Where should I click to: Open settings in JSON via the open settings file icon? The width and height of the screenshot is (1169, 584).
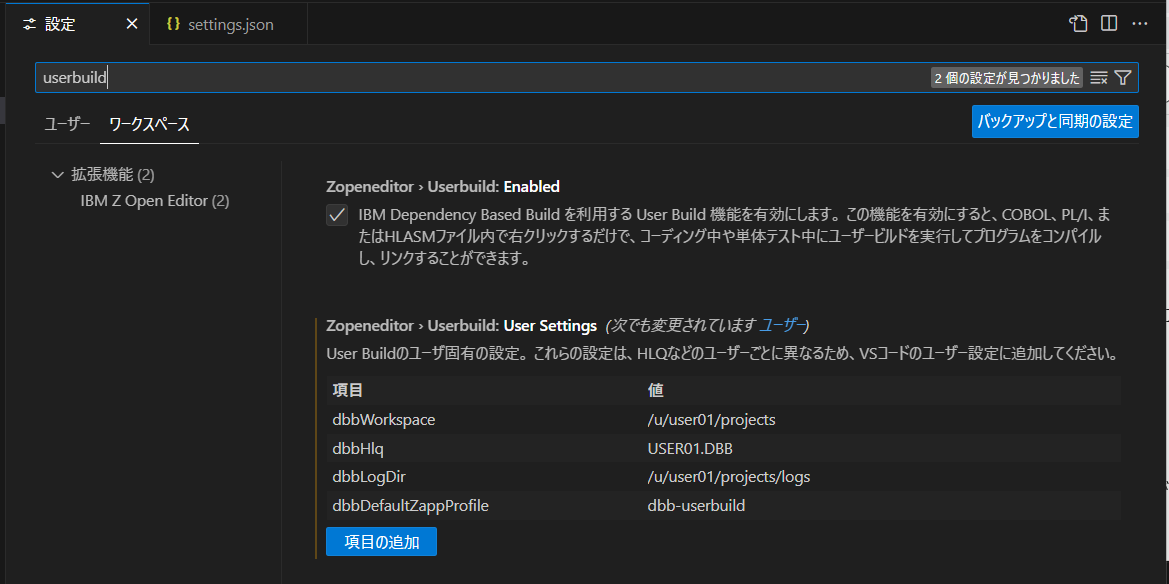coord(1077,23)
